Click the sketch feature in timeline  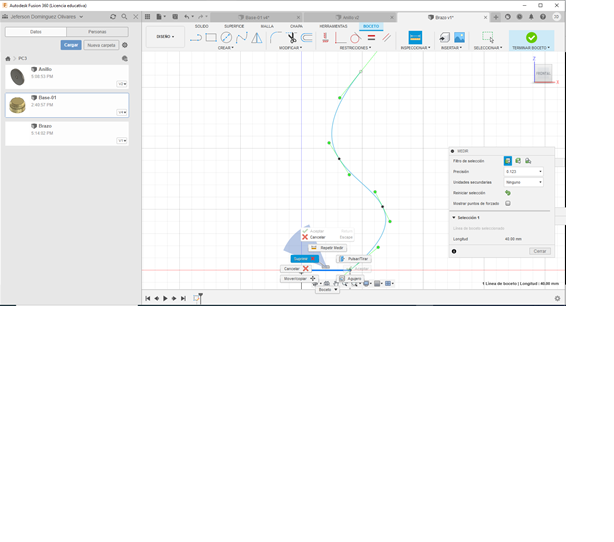pyautogui.click(x=196, y=298)
